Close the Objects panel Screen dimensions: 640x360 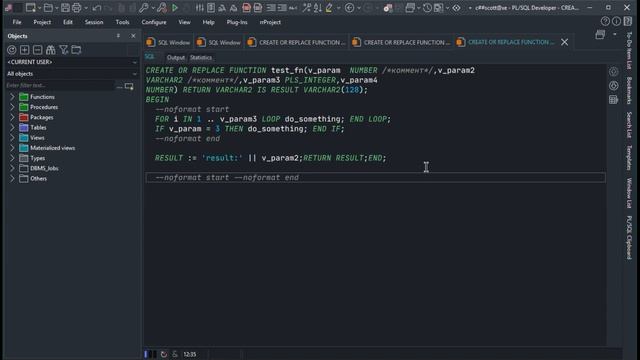click(x=133, y=36)
